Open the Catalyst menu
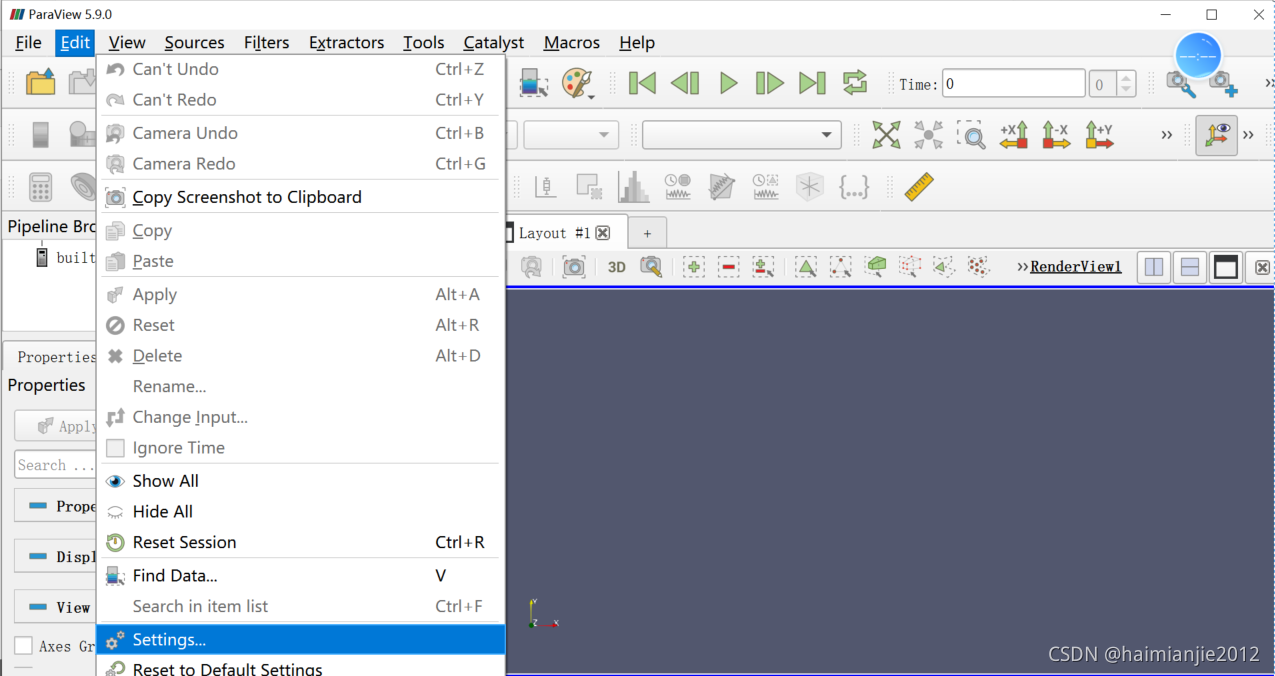Viewport: 1275px width, 676px height. click(494, 42)
